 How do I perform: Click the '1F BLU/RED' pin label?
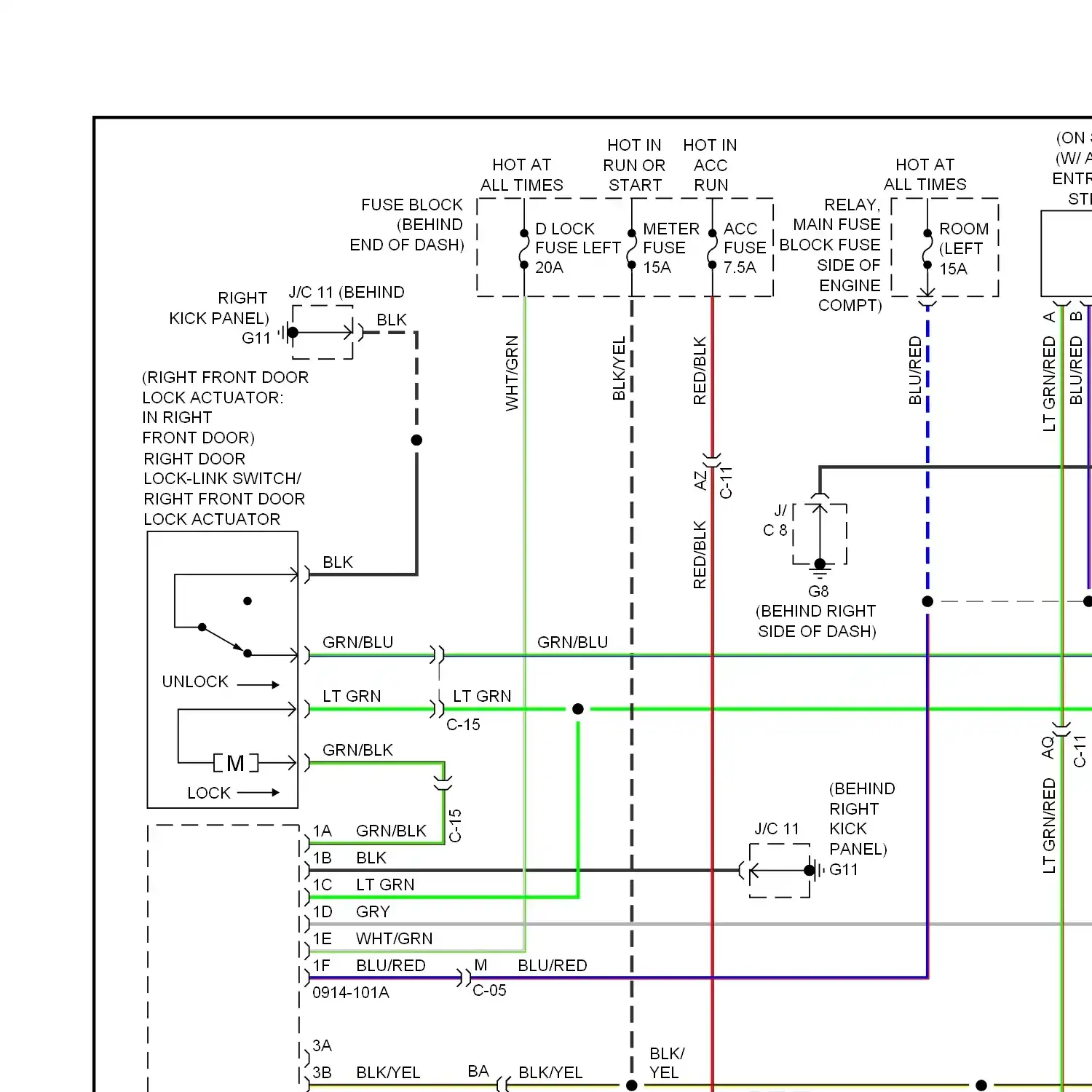(x=369, y=965)
